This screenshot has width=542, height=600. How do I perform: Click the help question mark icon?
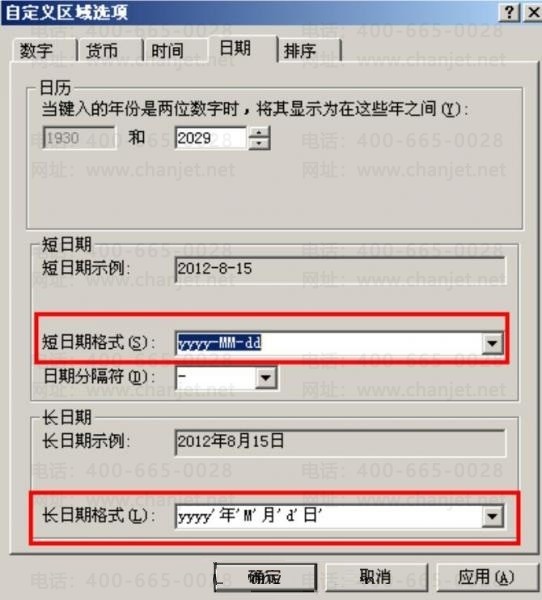509,13
